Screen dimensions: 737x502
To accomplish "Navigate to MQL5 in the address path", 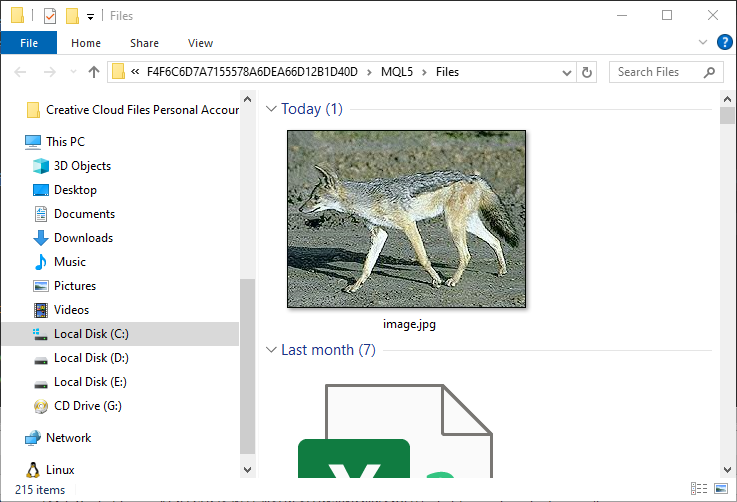I will [396, 72].
